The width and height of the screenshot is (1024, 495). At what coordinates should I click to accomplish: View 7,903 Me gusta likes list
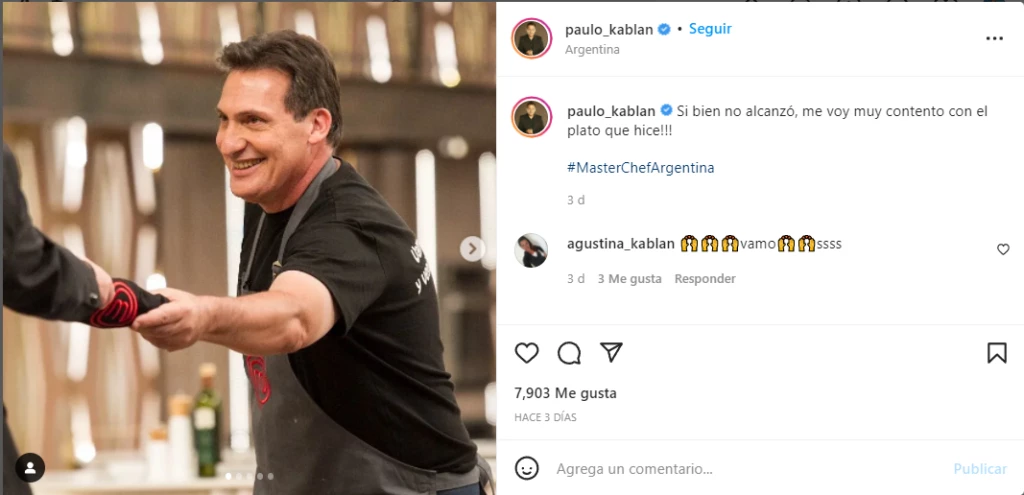click(x=566, y=393)
